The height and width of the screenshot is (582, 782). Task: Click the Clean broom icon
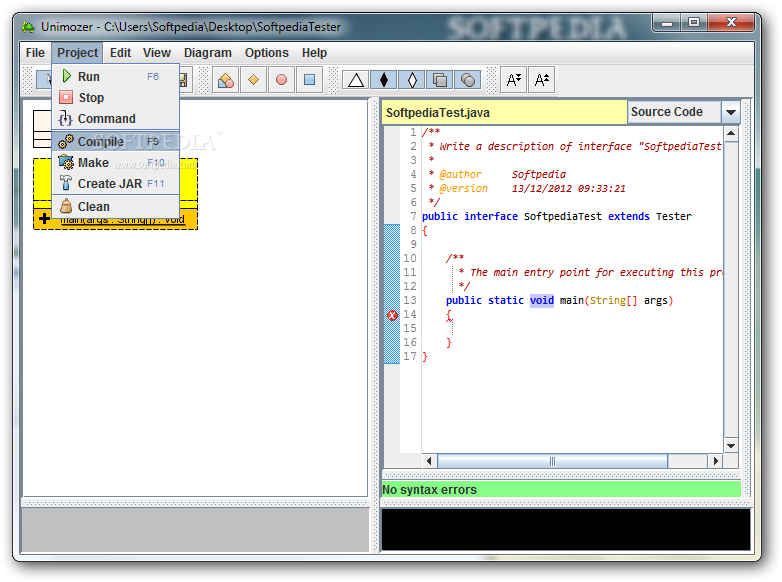click(x=66, y=206)
